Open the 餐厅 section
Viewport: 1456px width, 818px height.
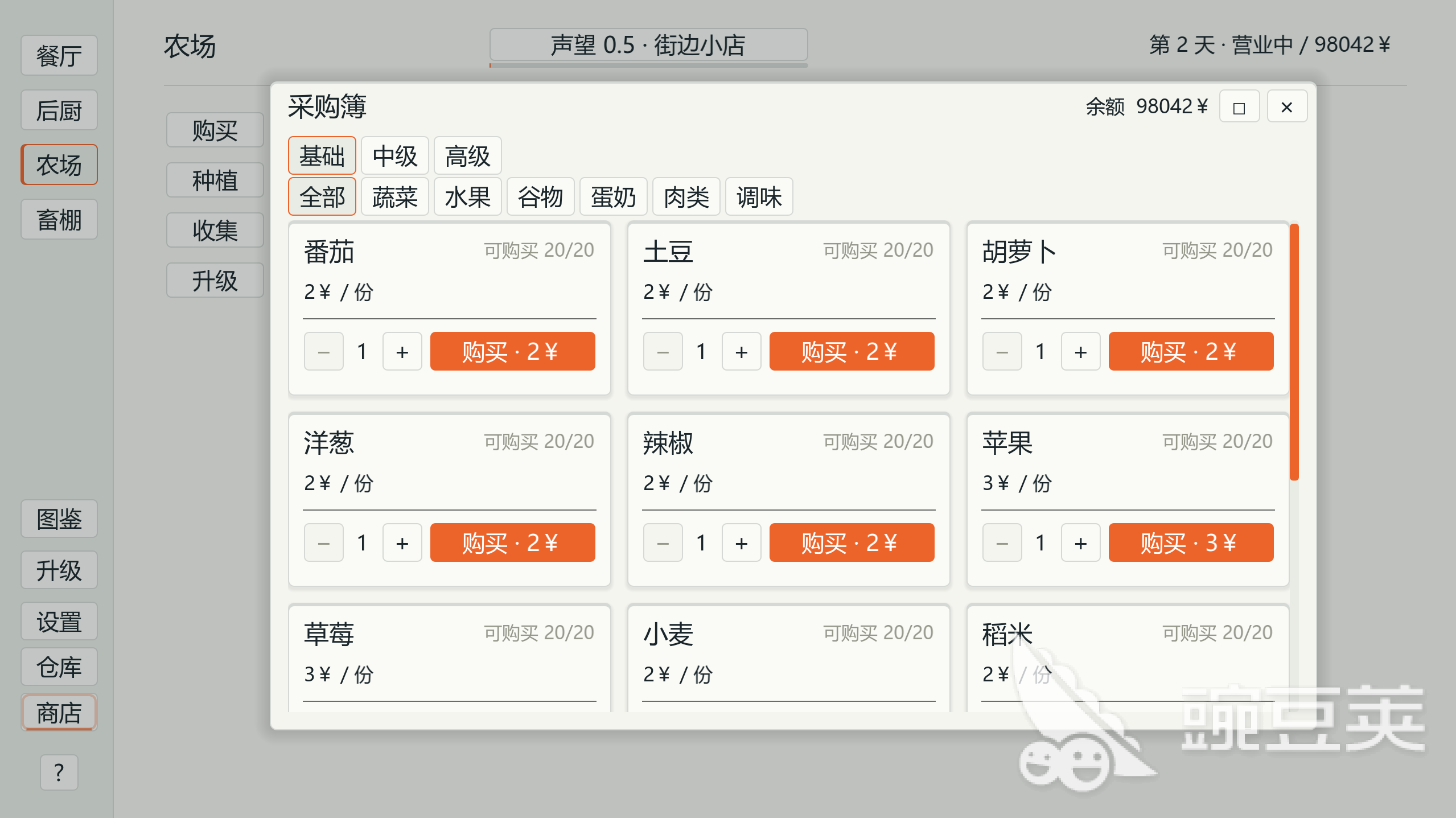pyautogui.click(x=59, y=56)
